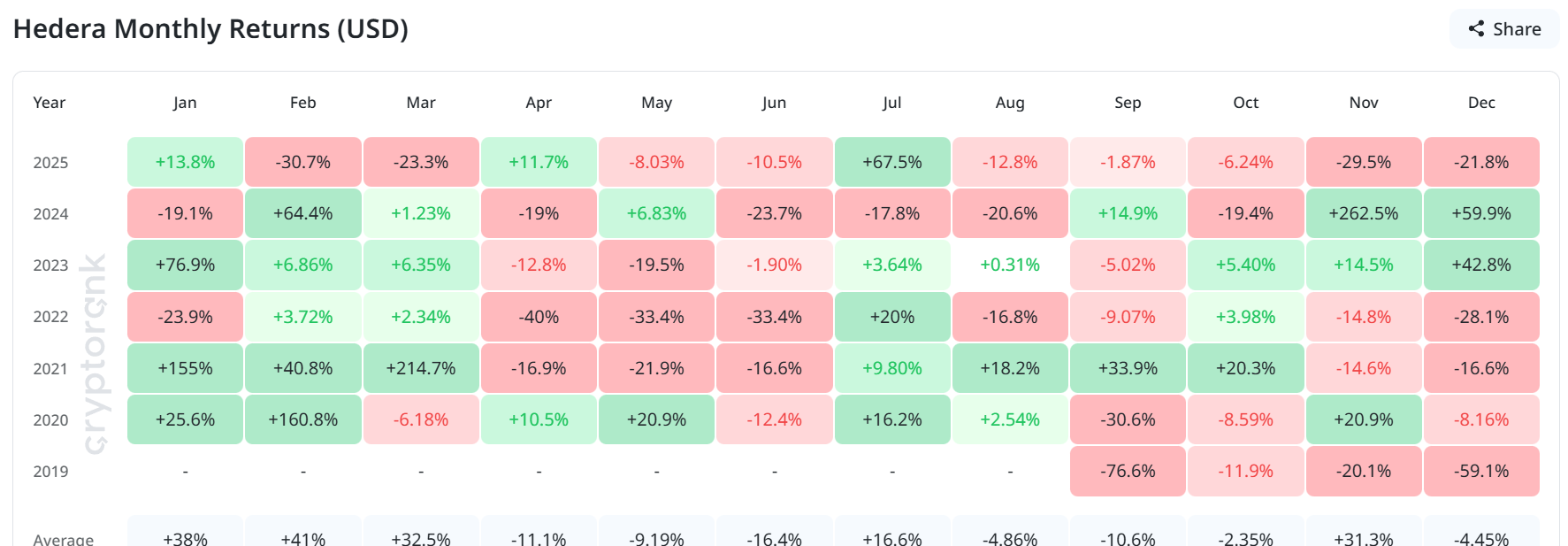Select the +42.8% December 2023 cell

(1481, 265)
